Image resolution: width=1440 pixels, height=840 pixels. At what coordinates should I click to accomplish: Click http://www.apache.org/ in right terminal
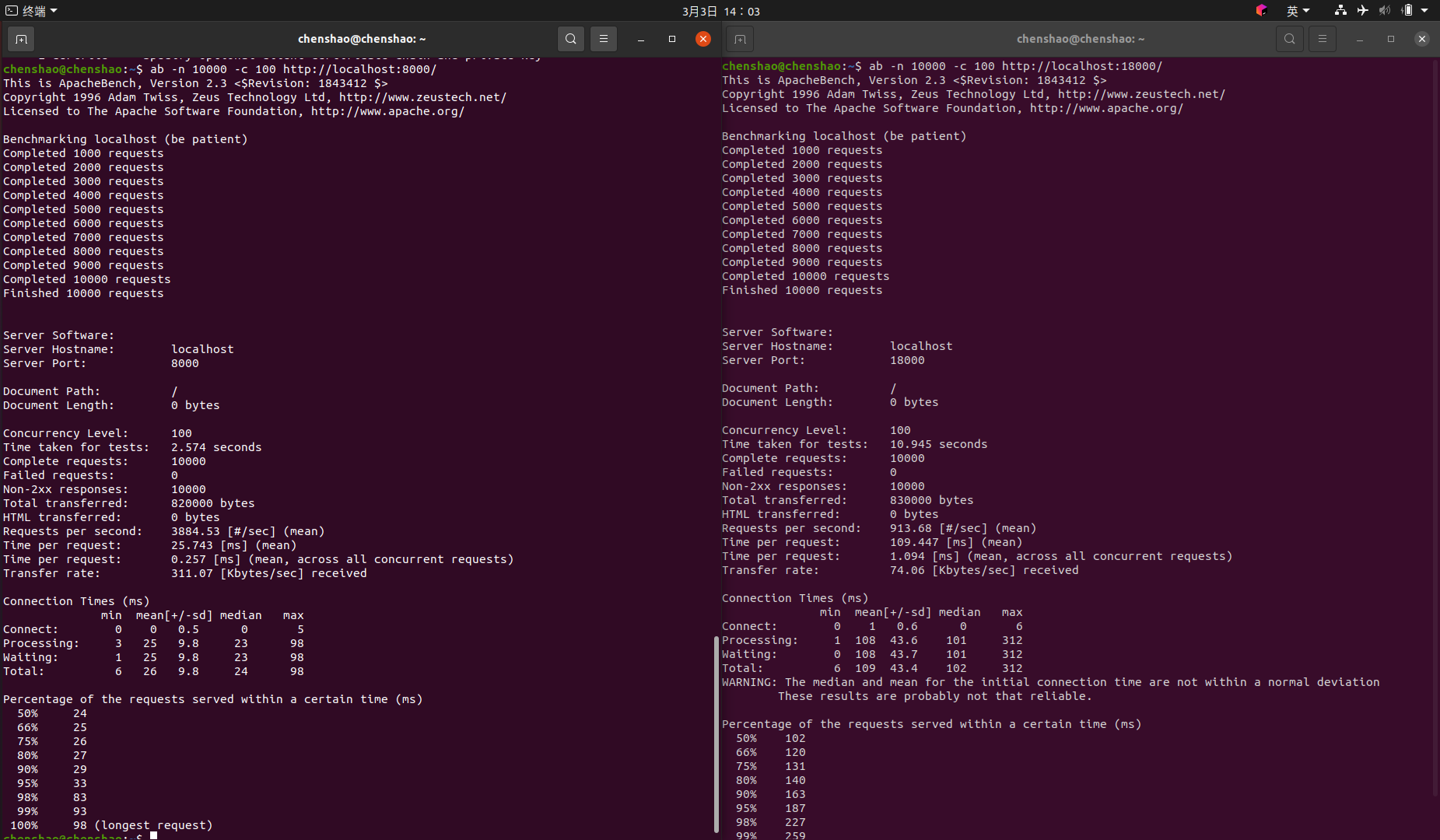pos(1106,108)
